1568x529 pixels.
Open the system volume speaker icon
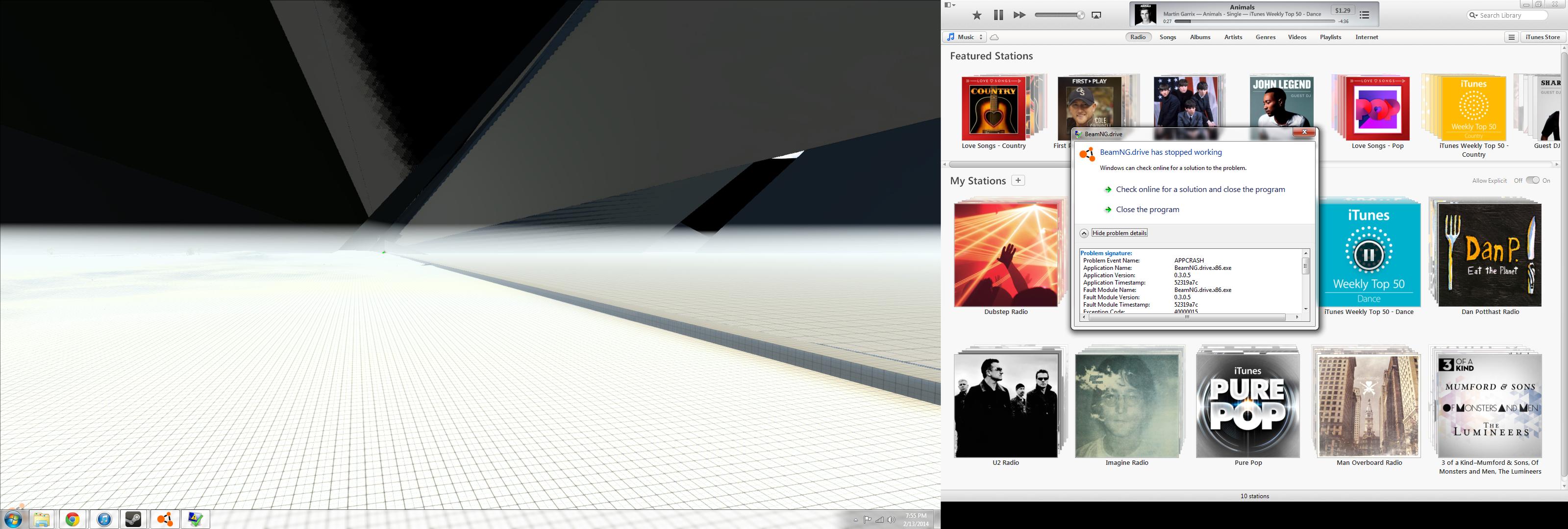(891, 520)
